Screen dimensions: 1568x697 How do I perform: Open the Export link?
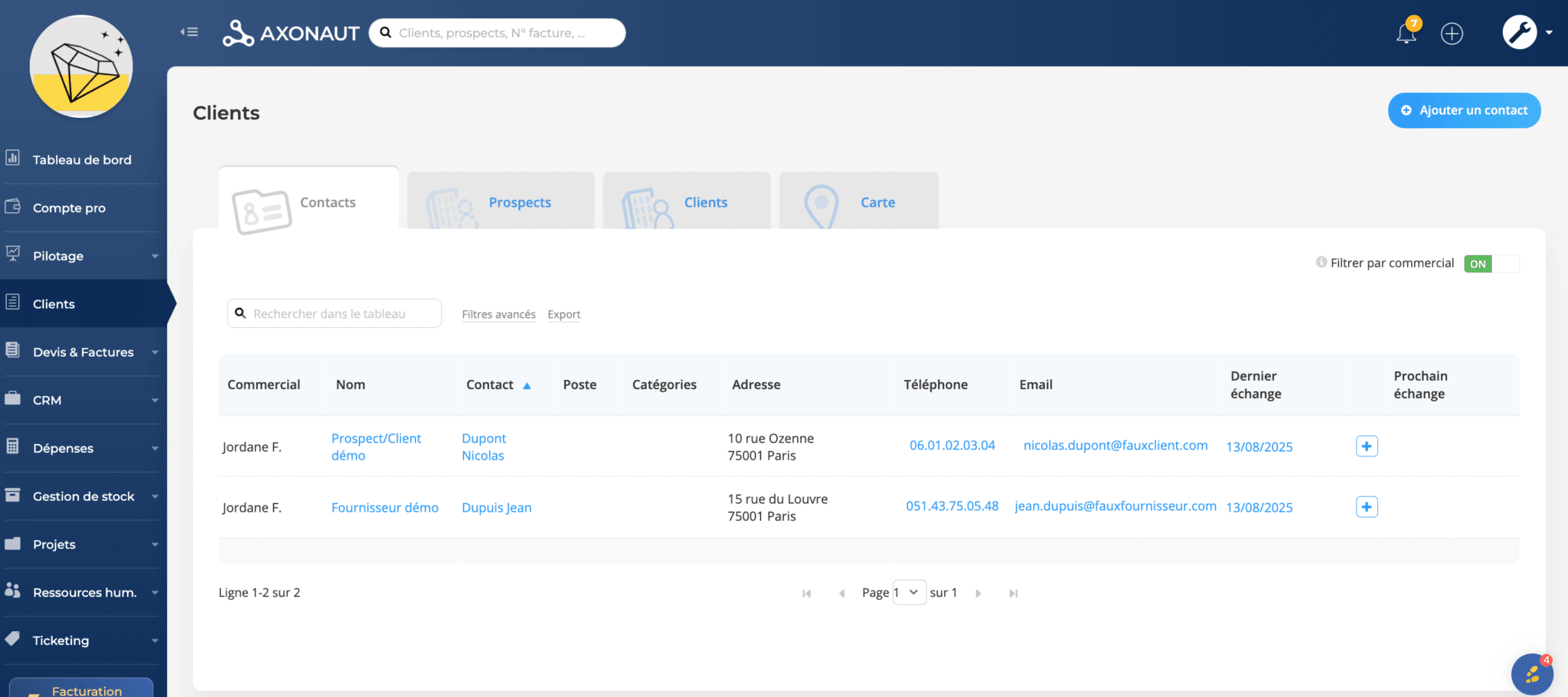[x=563, y=314]
